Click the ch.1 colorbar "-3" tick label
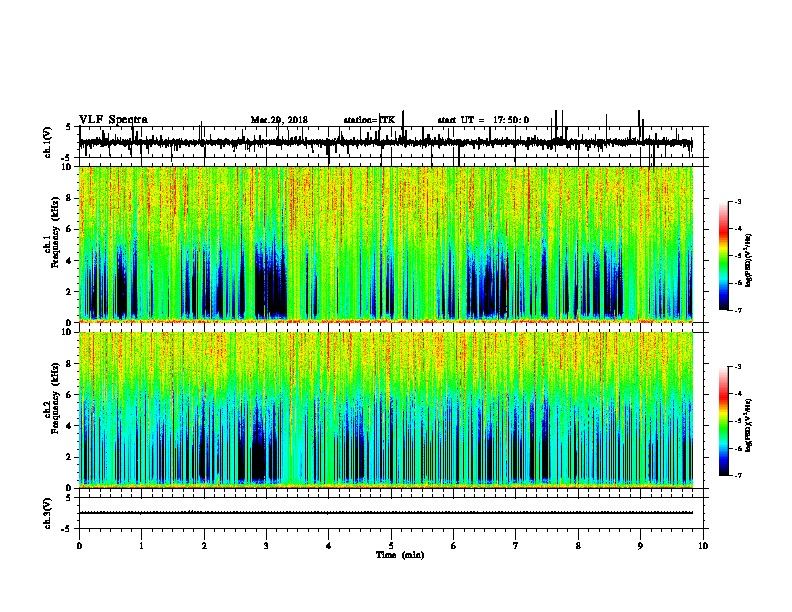This screenshot has width=792, height=612. tap(737, 202)
